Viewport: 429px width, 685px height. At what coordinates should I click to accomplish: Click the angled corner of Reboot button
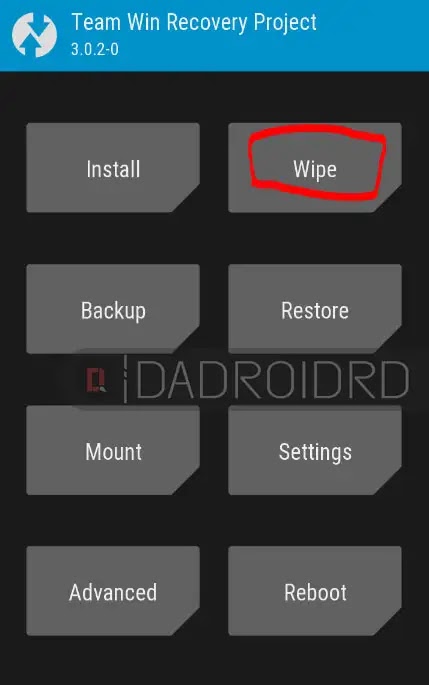[x=391, y=625]
